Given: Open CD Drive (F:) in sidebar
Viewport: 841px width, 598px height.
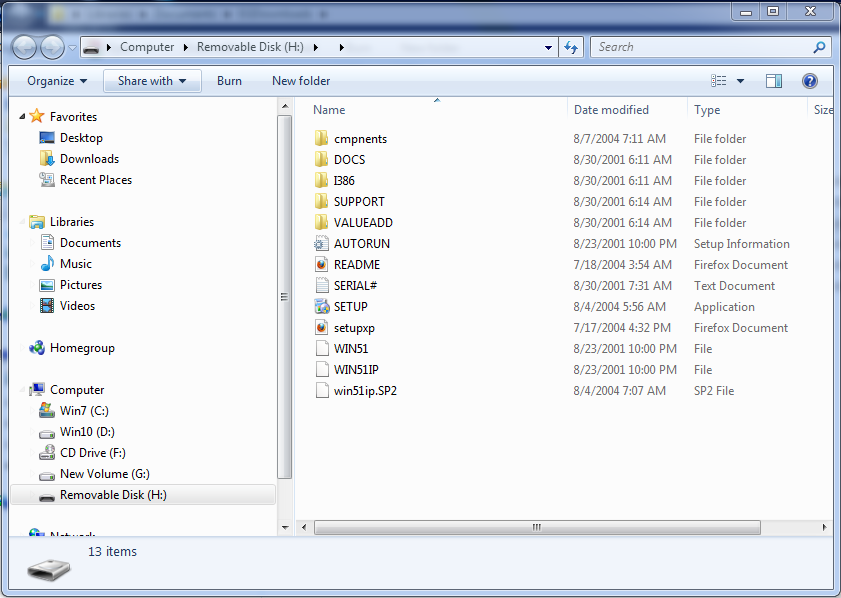Looking at the screenshot, I should coord(93,453).
